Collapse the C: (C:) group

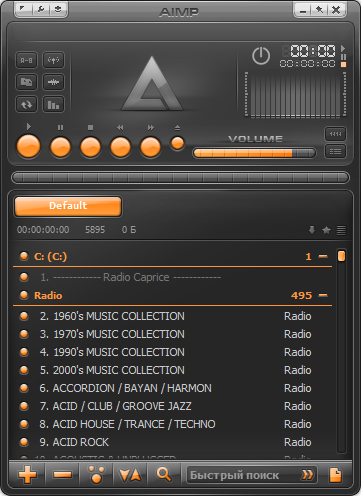point(323,256)
